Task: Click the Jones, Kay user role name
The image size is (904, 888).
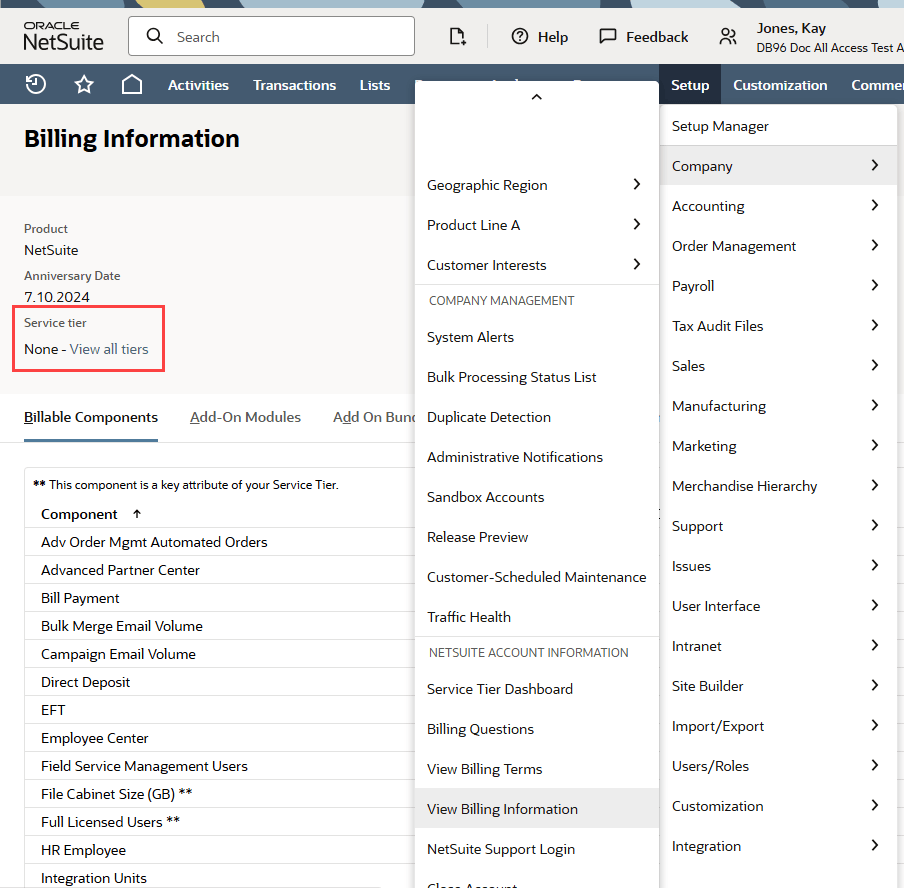Action: [x=791, y=28]
